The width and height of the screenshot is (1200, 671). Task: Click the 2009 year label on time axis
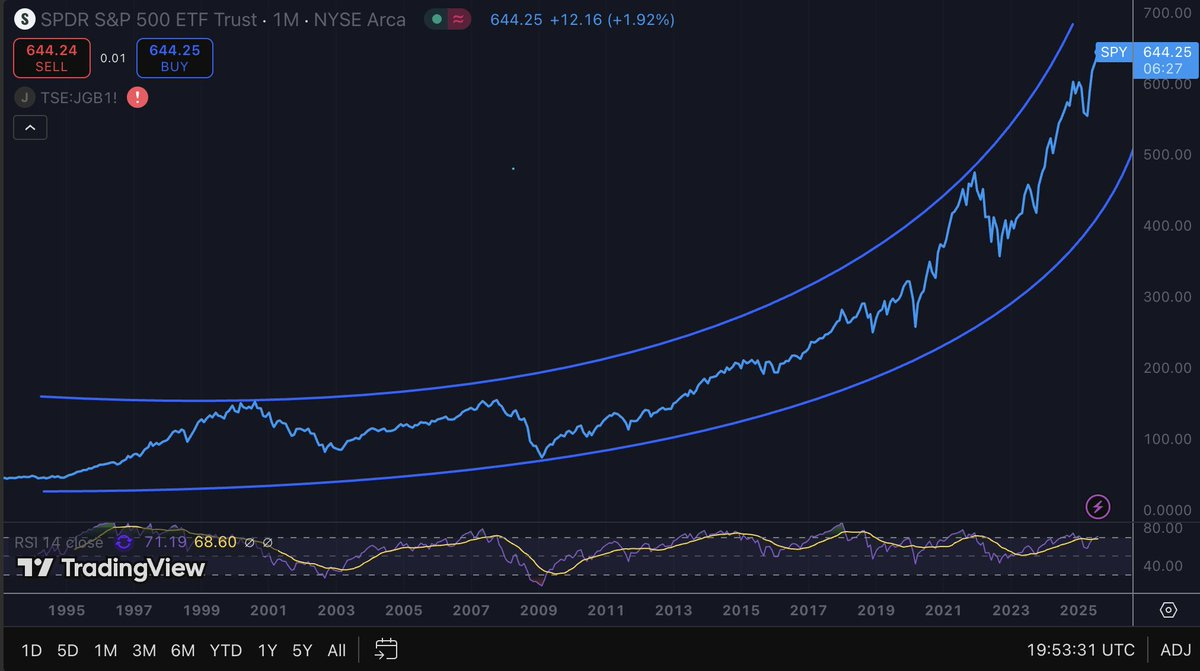pos(539,610)
